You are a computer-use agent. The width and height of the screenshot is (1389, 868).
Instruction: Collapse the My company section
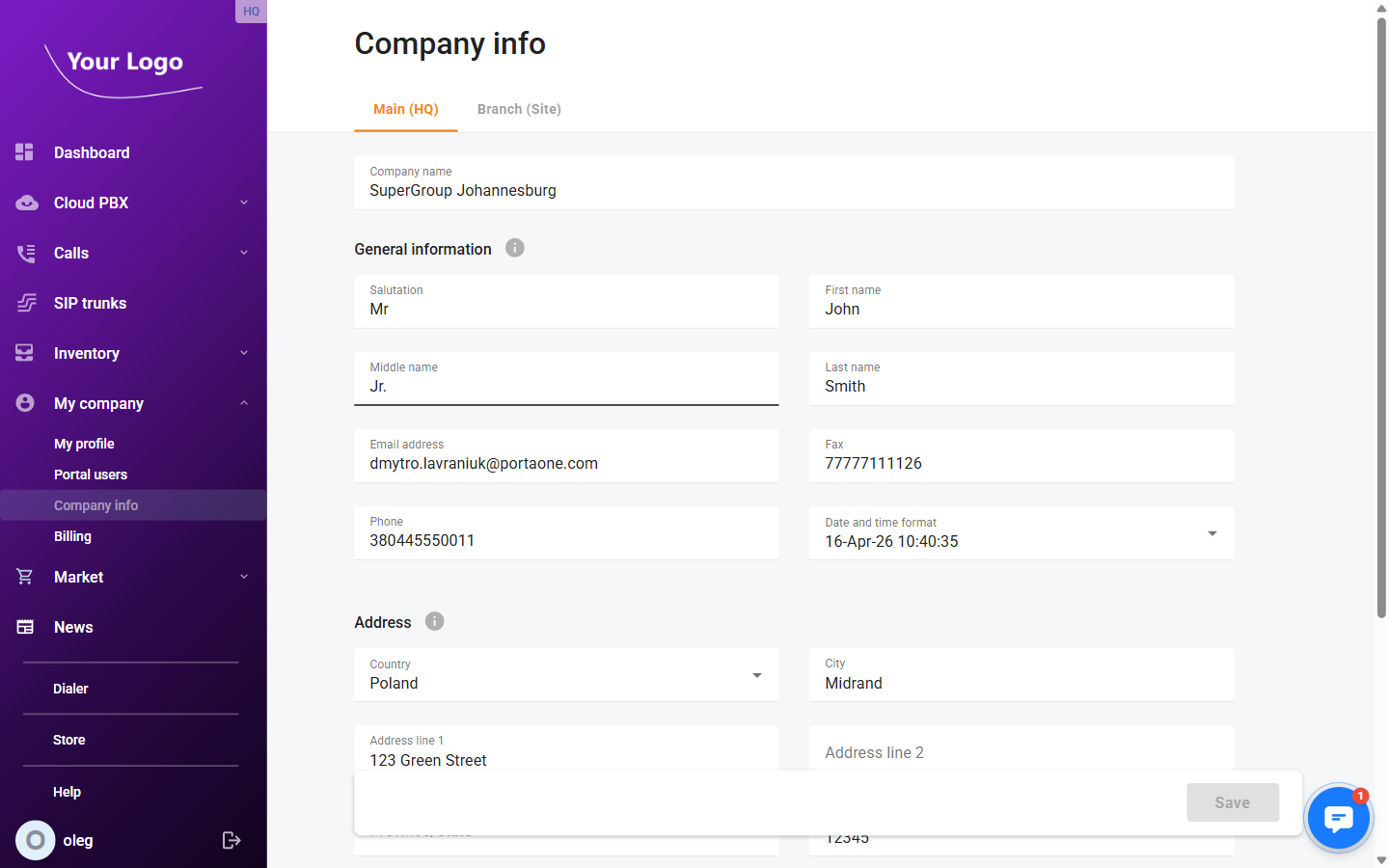[243, 402]
